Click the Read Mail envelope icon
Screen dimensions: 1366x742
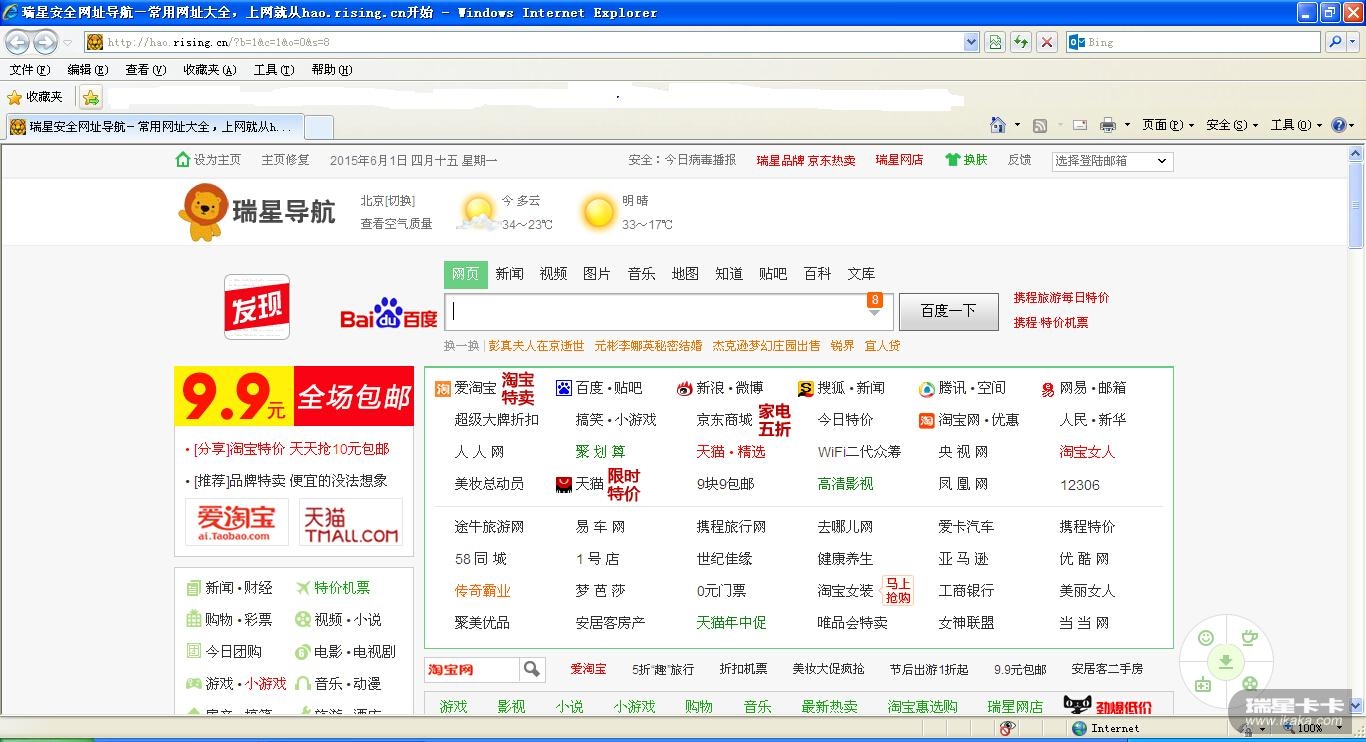(1080, 125)
